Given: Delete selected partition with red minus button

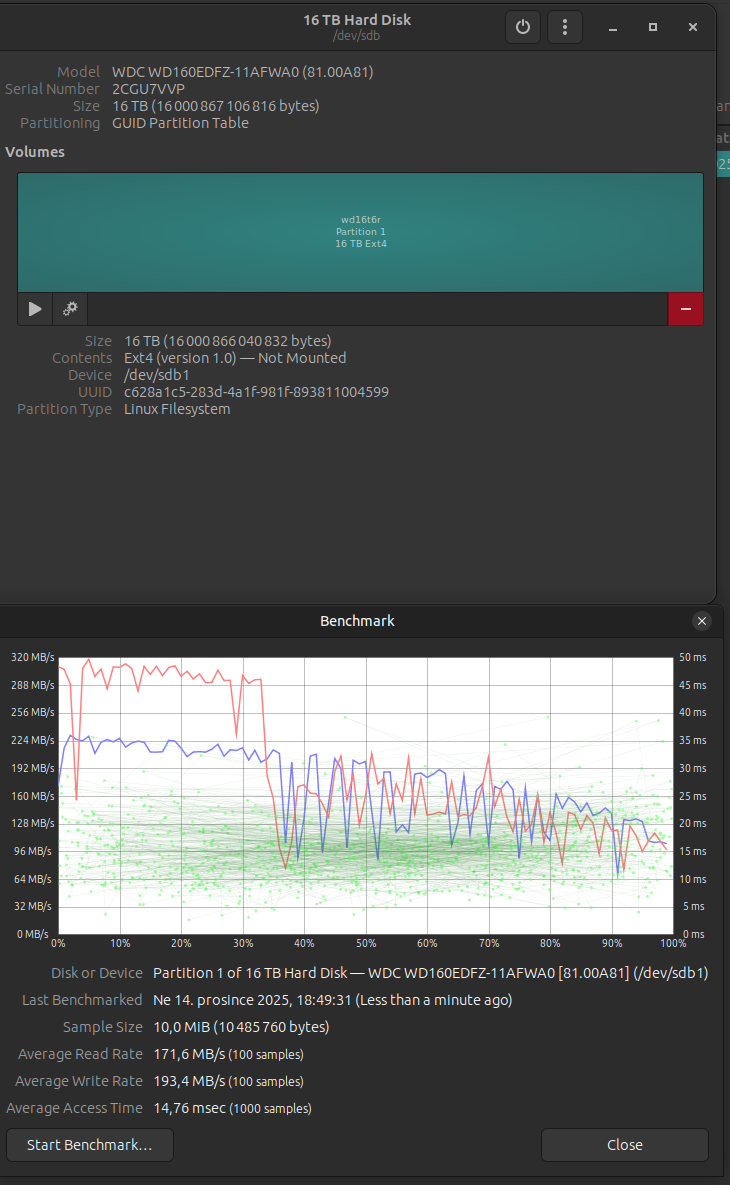Looking at the screenshot, I should click(x=685, y=309).
